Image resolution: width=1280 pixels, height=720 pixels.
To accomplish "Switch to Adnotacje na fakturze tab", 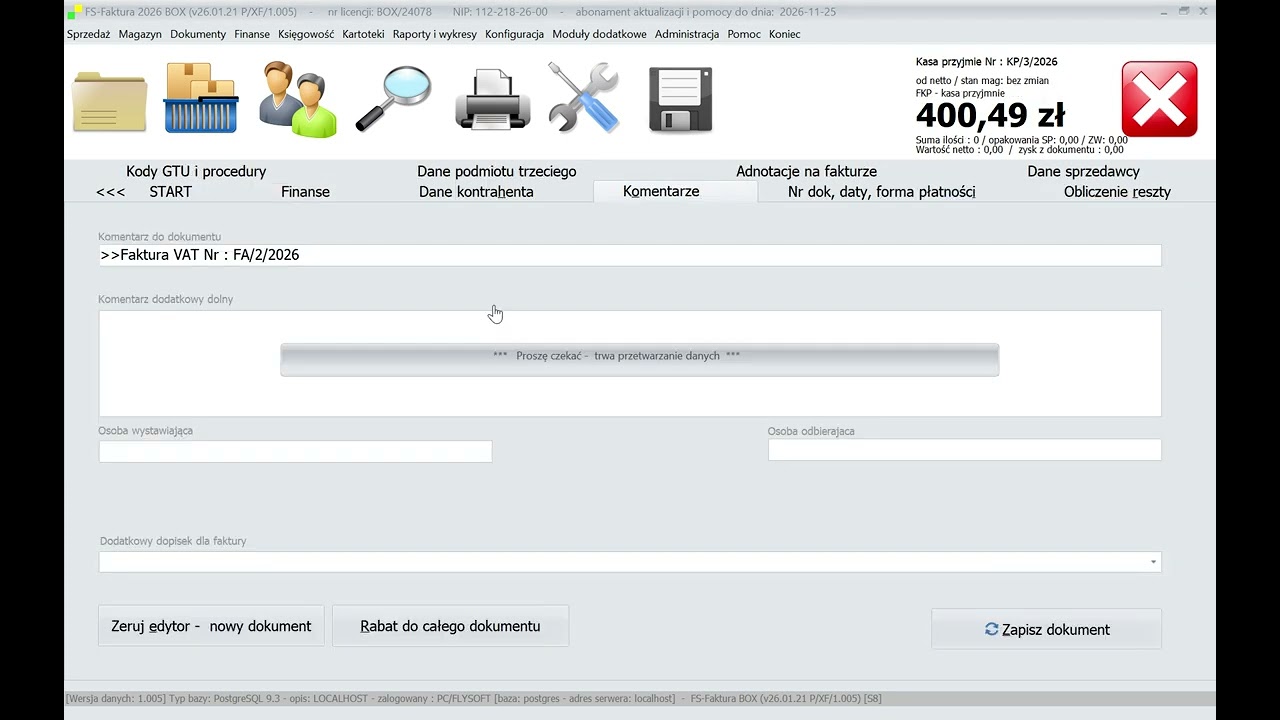I will click(x=806, y=171).
